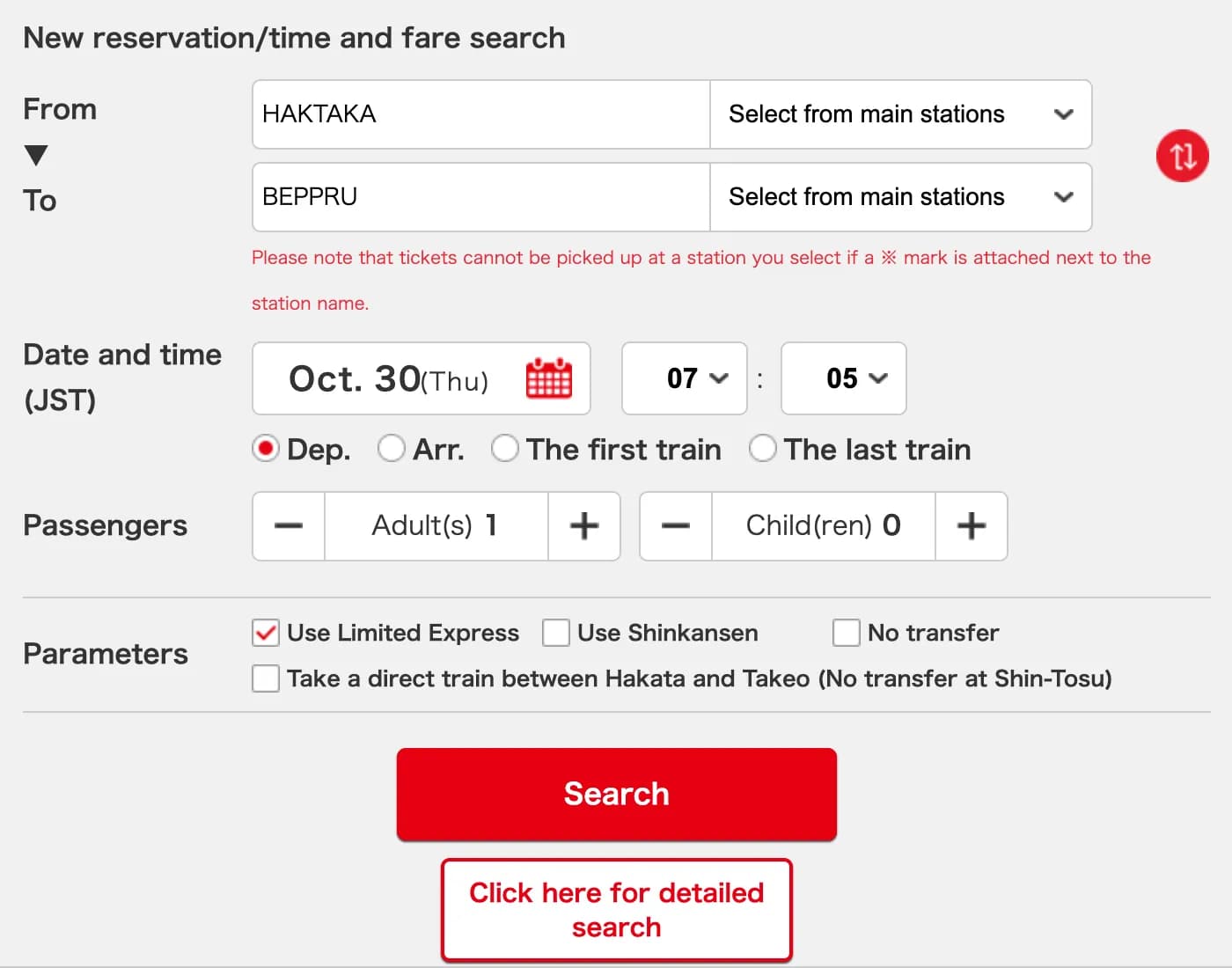Select the Arr. radio button
Screen dimensions: 1232x968
click(x=392, y=449)
